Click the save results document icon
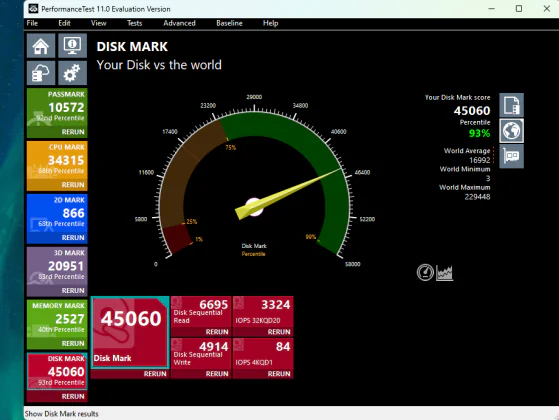The image size is (559, 420). [512, 105]
